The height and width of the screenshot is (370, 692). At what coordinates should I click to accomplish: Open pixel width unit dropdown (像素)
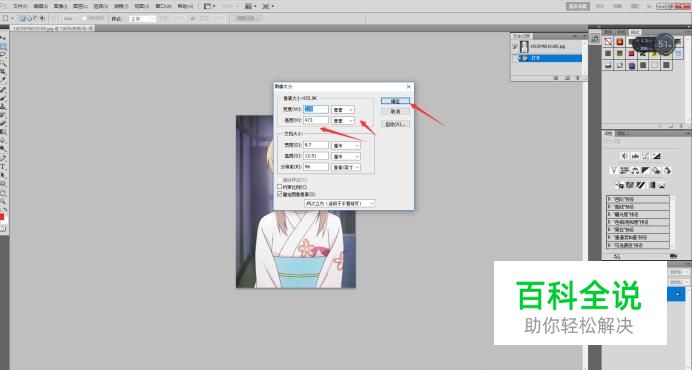[343, 109]
